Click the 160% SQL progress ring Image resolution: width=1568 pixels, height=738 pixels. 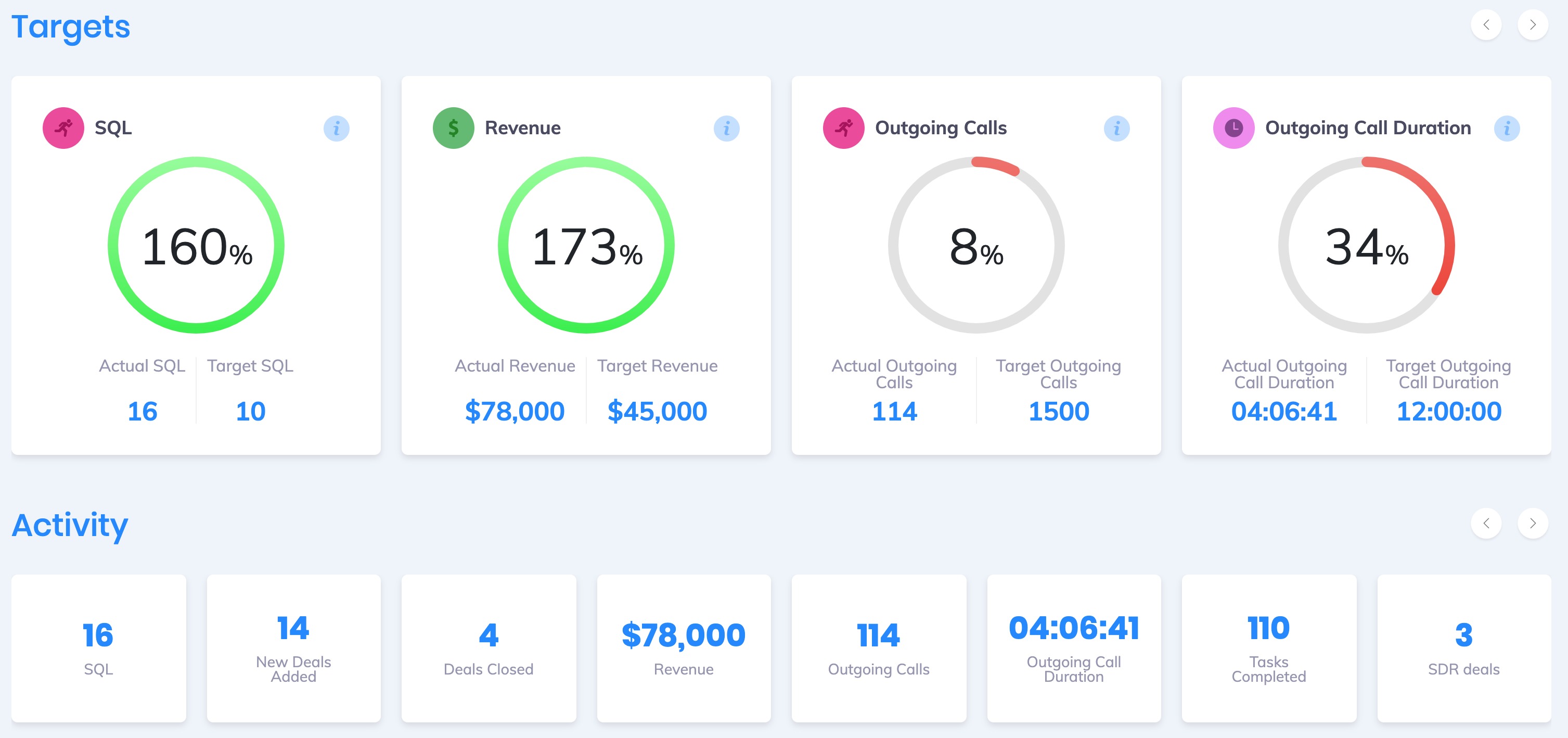pyautogui.click(x=196, y=245)
